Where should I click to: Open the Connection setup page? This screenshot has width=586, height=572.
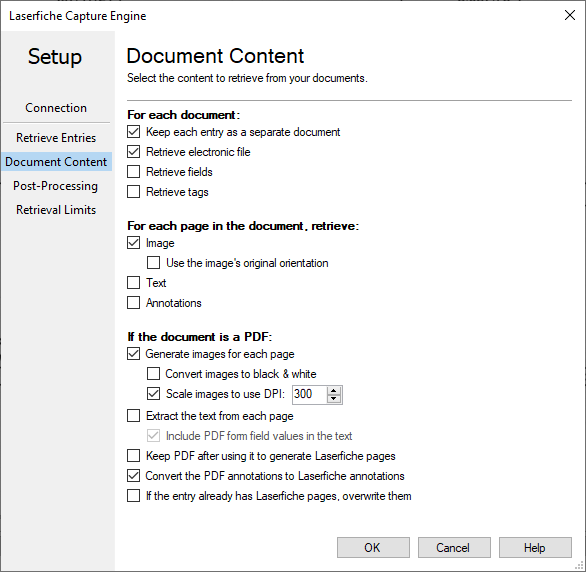(x=56, y=108)
